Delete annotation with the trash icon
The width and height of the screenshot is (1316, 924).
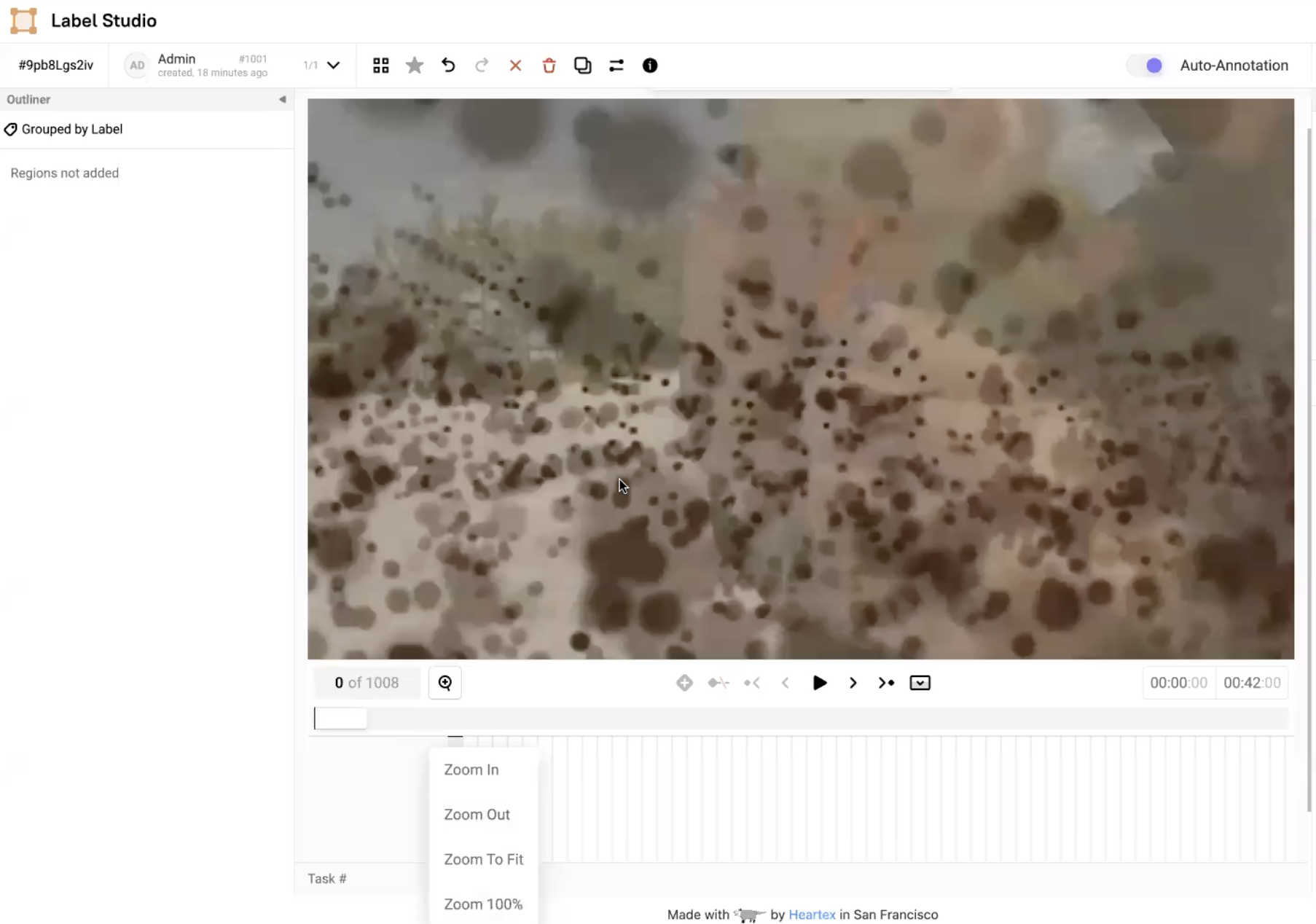[x=549, y=66]
